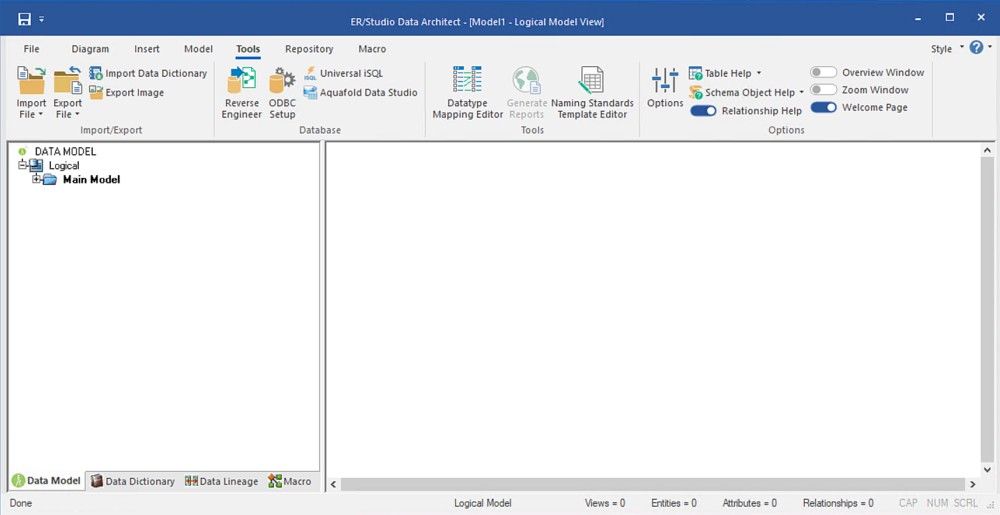Enable Overview Window toggle

[823, 73]
